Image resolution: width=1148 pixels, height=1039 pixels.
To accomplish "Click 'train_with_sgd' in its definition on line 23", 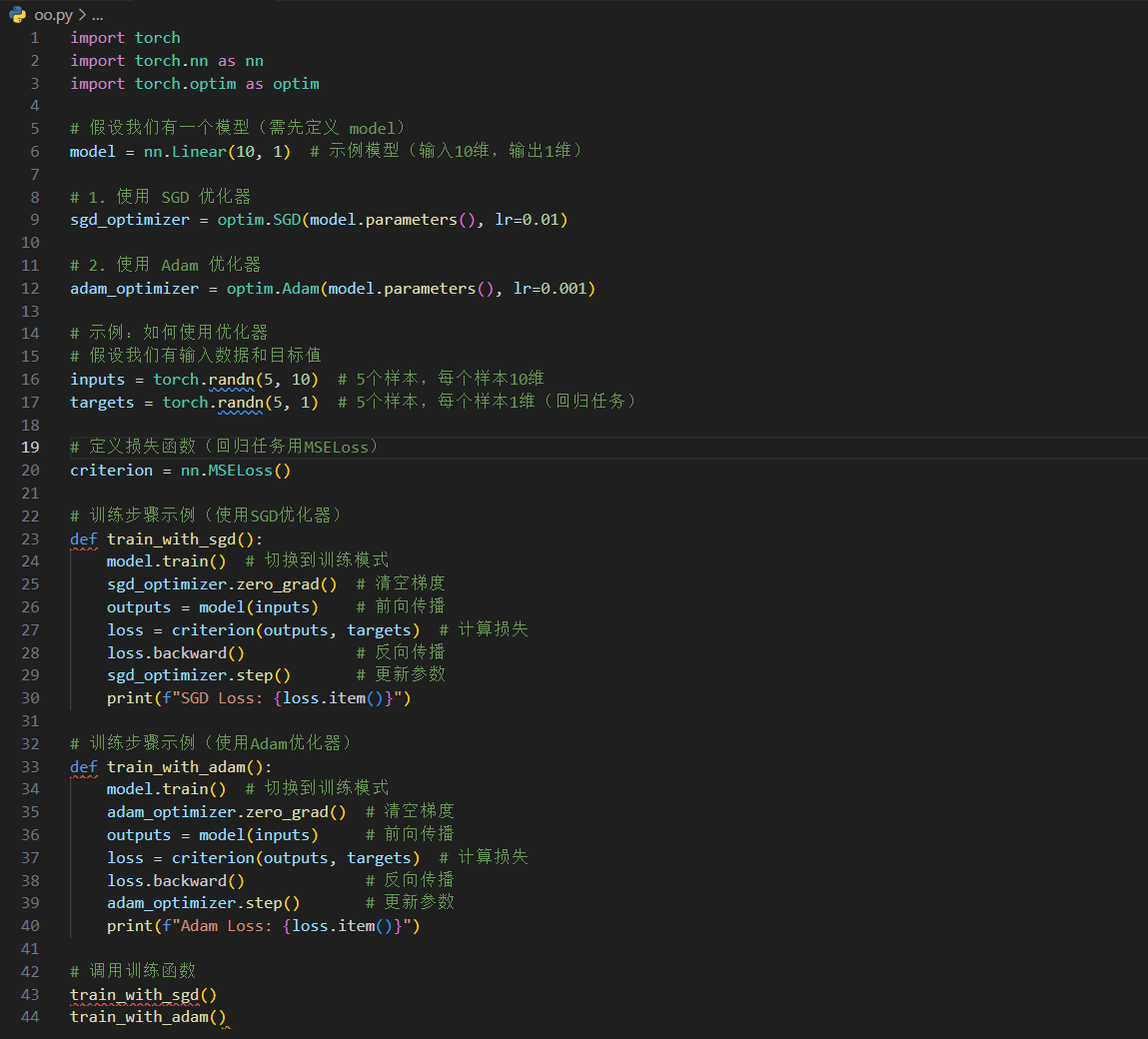I will (x=171, y=538).
